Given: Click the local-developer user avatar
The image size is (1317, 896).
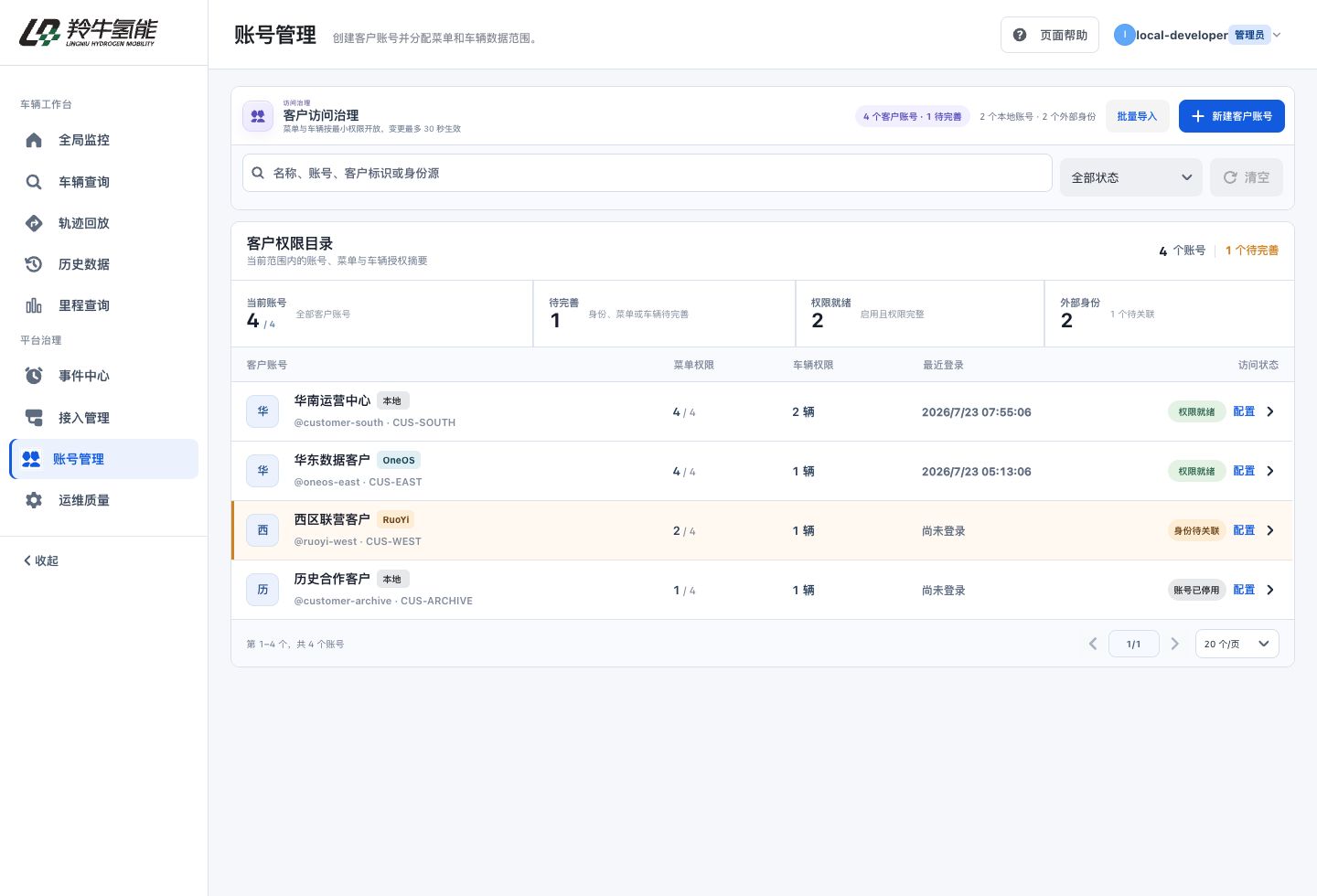Looking at the screenshot, I should tap(1124, 35).
